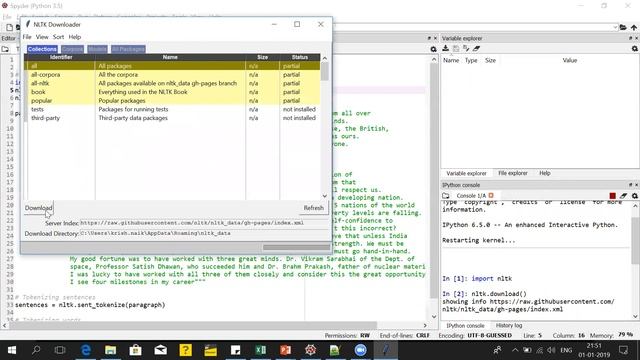Screen dimensions: 640x360
Task: Open Excel from the taskbar
Action: pyautogui.click(x=261, y=350)
